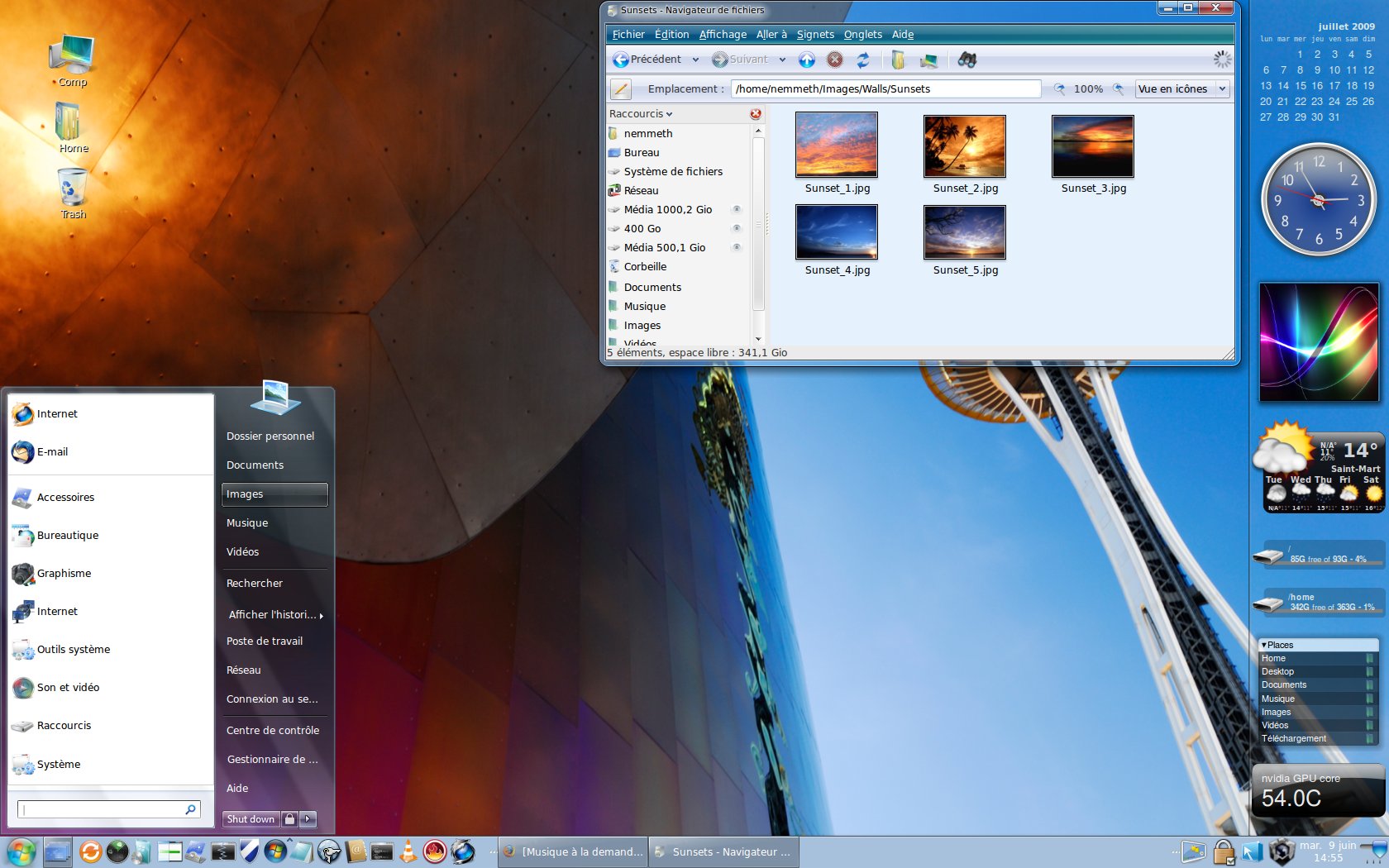
Task: Open Centre de contrôle from start menu
Action: (x=273, y=730)
